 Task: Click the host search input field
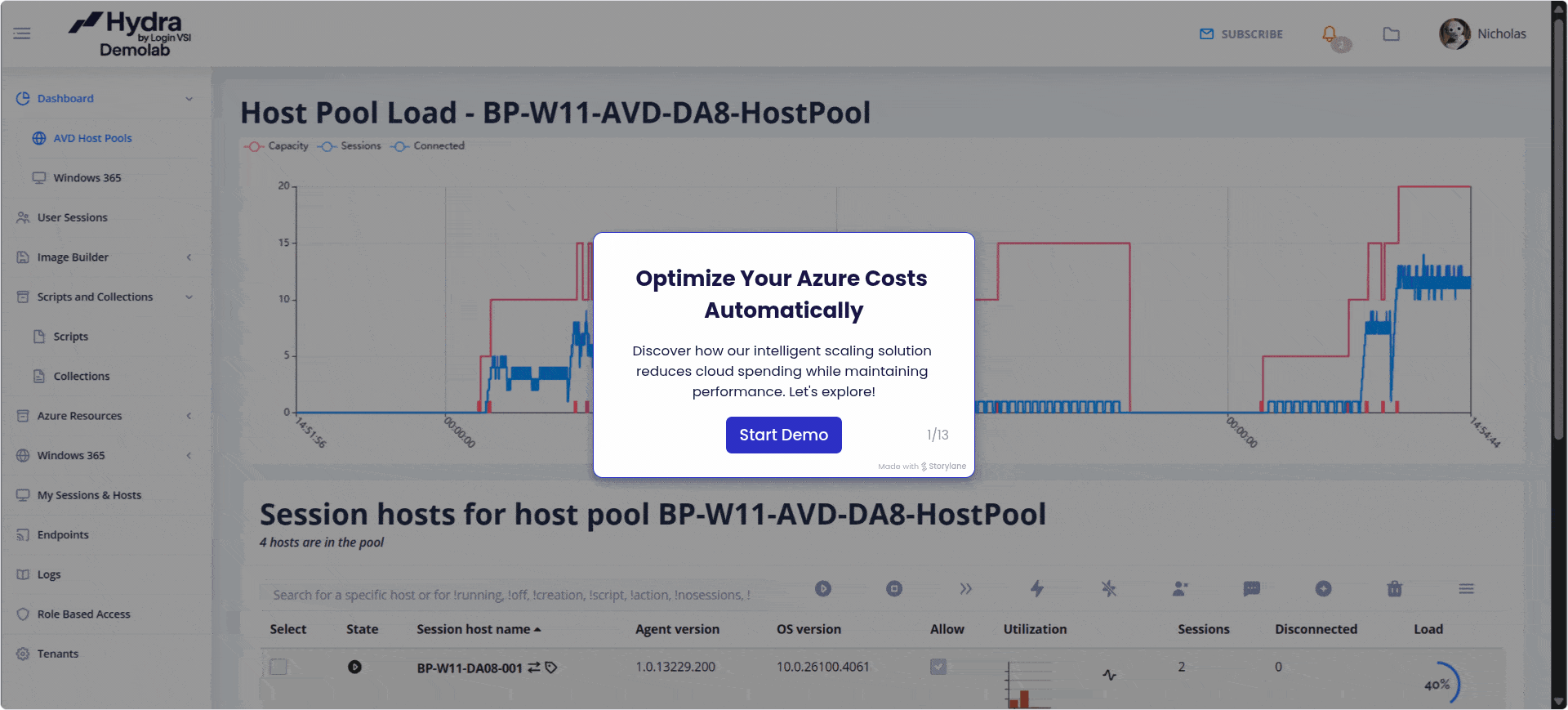[511, 595]
